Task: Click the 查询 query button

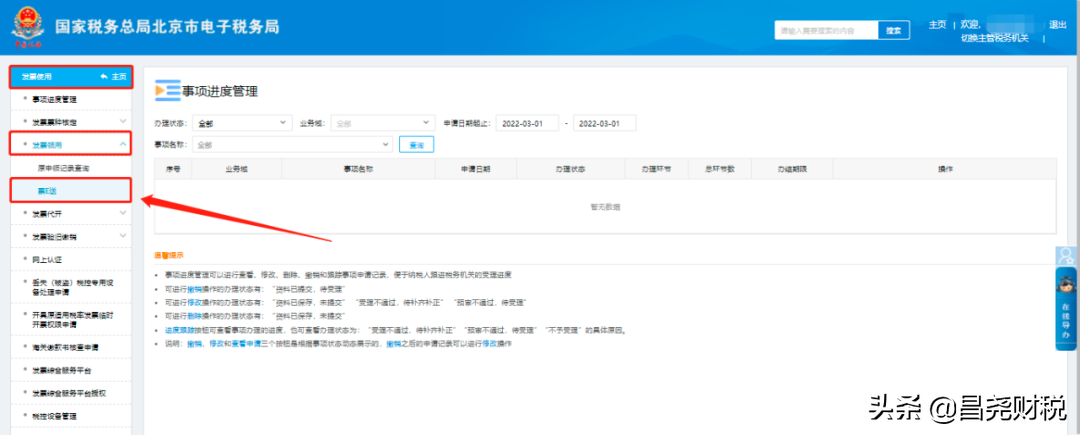Action: (417, 145)
